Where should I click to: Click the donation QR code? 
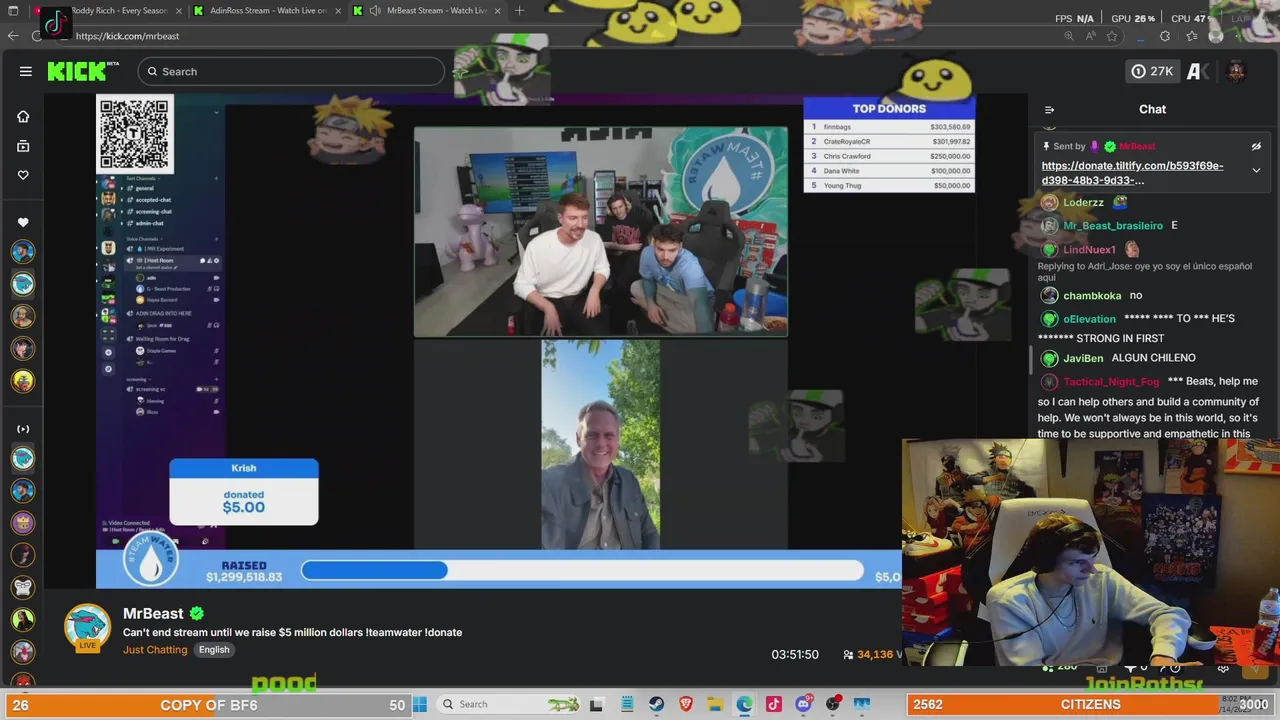click(x=135, y=134)
